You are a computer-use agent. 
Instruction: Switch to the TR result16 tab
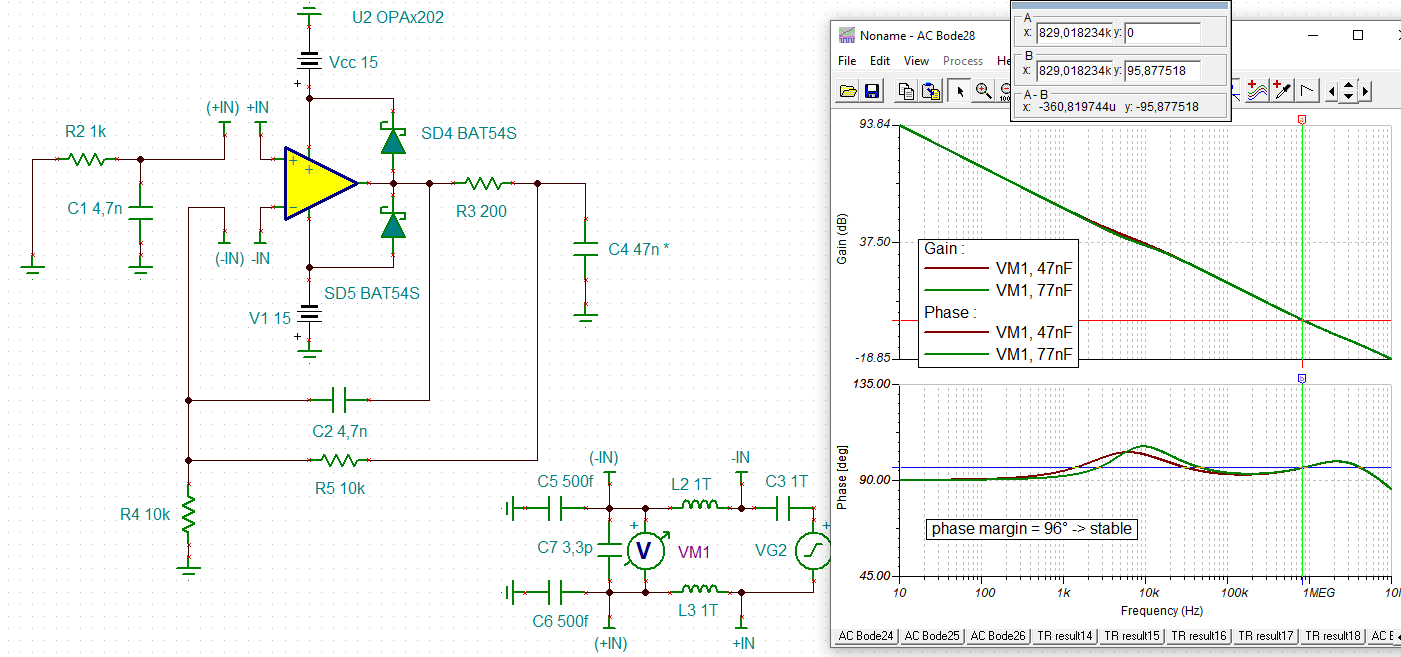point(1198,636)
